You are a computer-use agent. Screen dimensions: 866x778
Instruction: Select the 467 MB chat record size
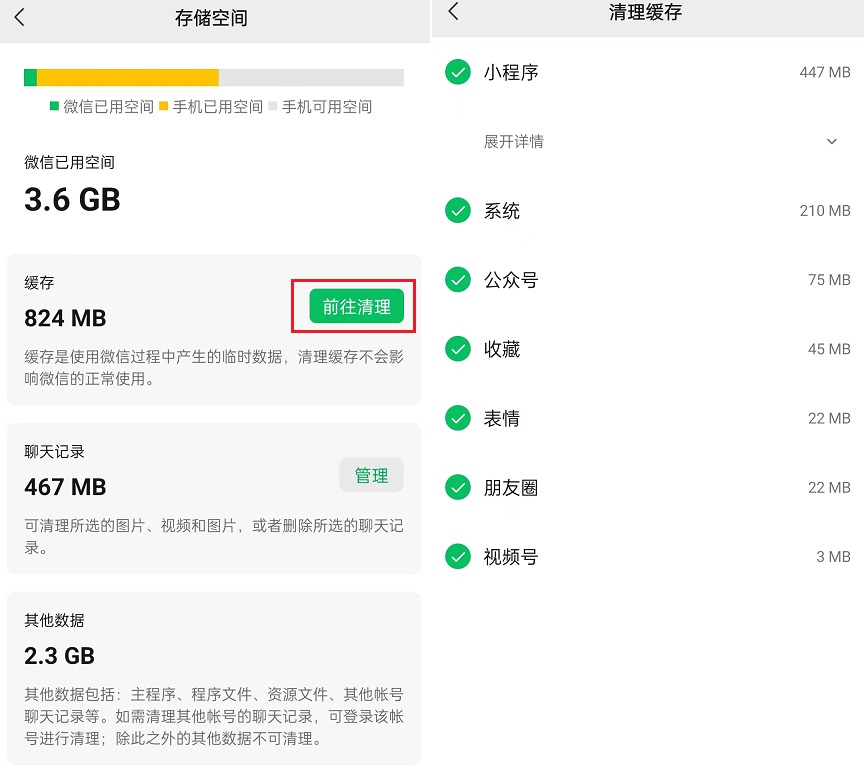pyautogui.click(x=65, y=487)
